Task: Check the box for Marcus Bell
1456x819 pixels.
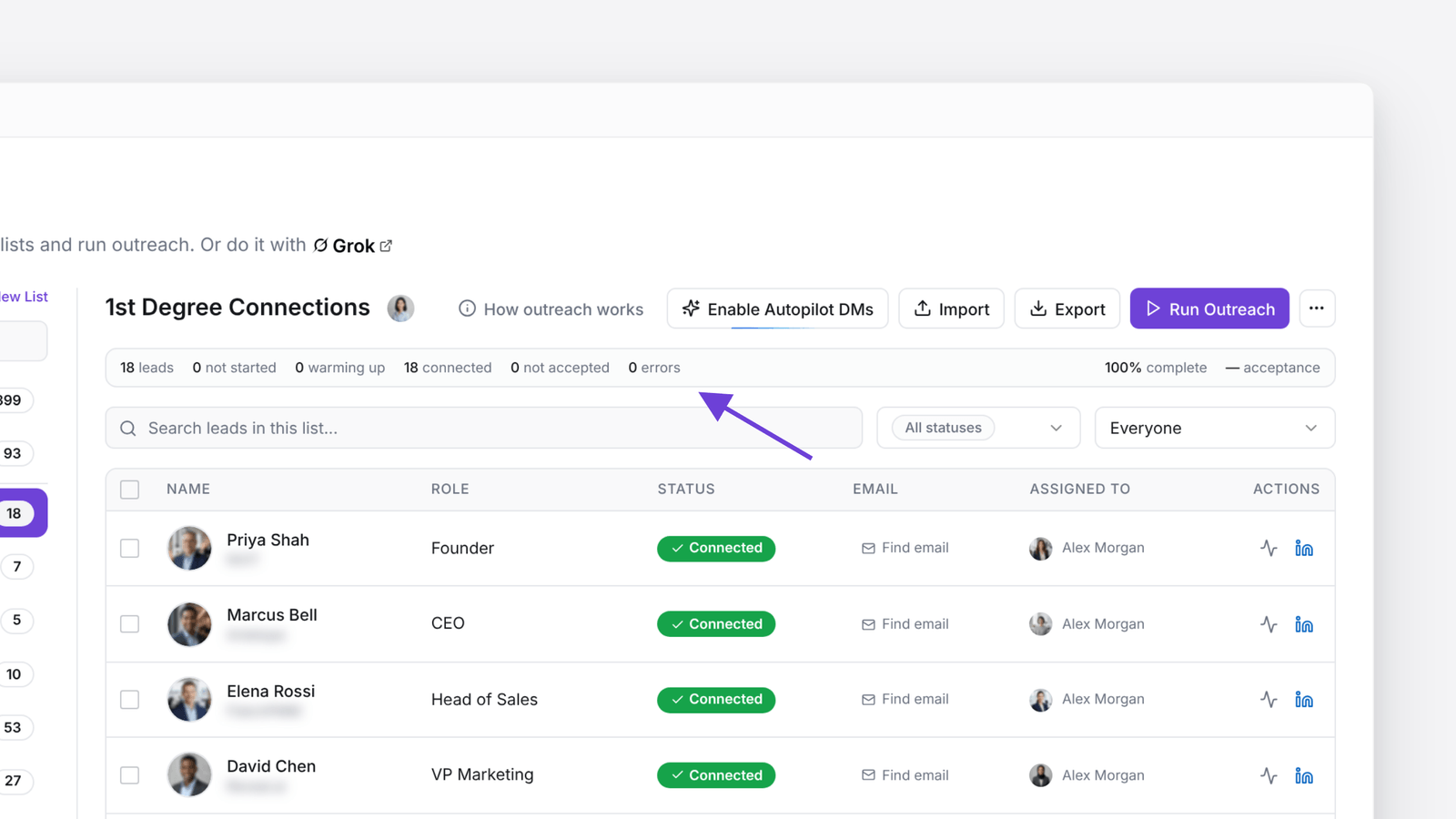Action: tap(130, 624)
